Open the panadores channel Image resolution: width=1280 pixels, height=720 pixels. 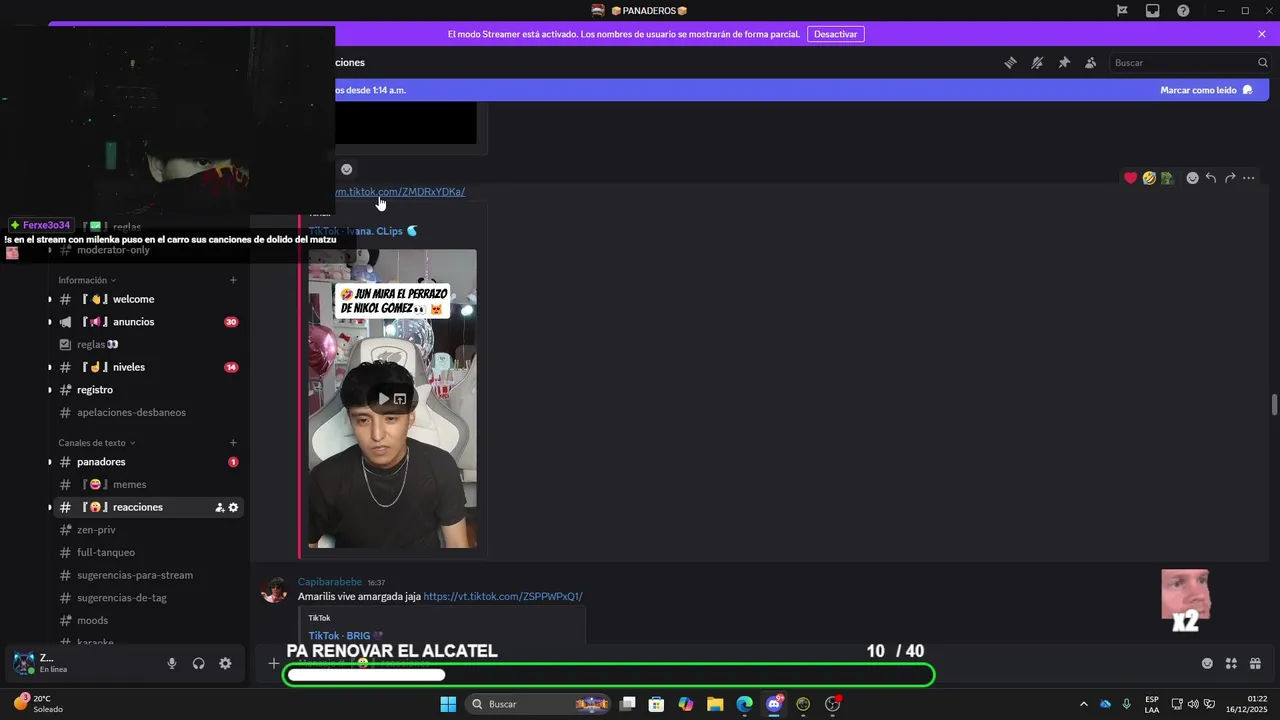point(148,462)
